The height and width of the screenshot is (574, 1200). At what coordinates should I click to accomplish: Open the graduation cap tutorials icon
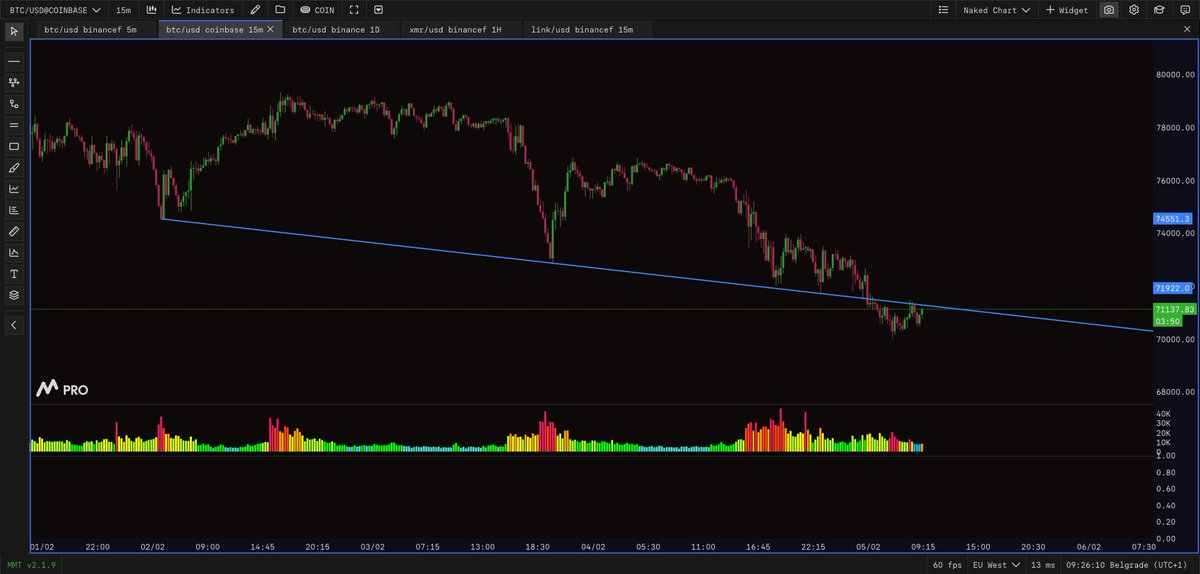coord(1159,10)
